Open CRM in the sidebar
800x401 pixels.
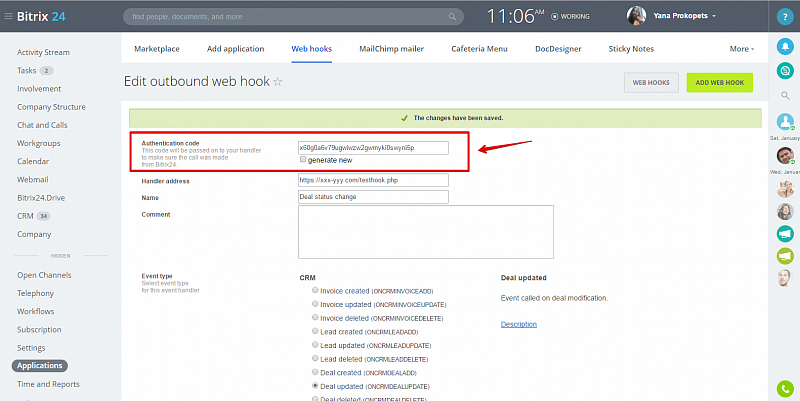pos(25,216)
